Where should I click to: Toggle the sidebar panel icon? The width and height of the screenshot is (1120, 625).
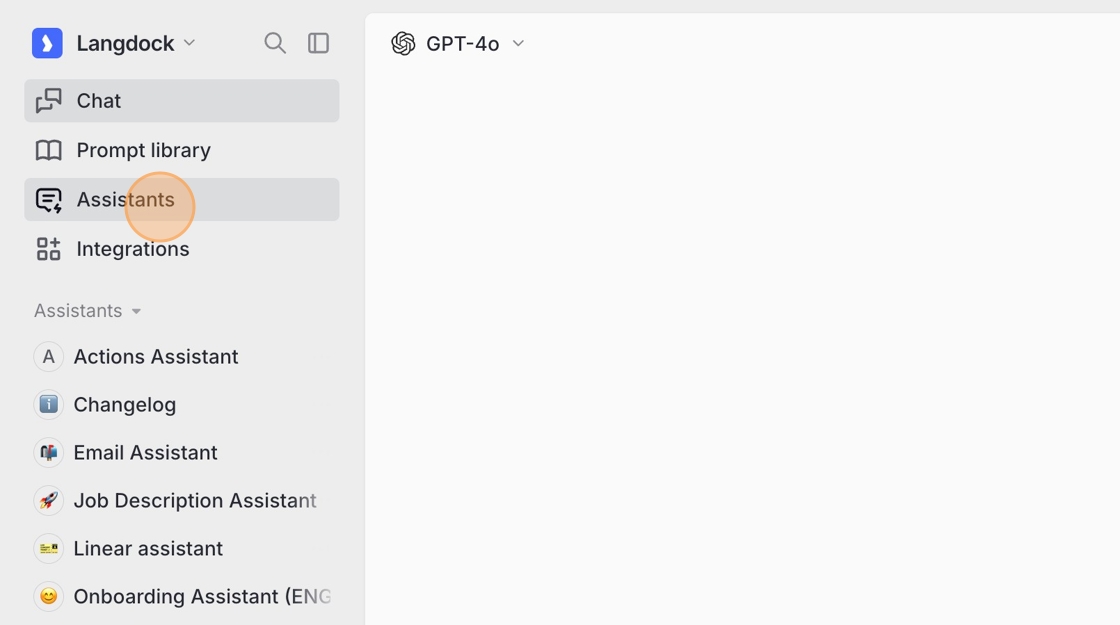pos(318,43)
